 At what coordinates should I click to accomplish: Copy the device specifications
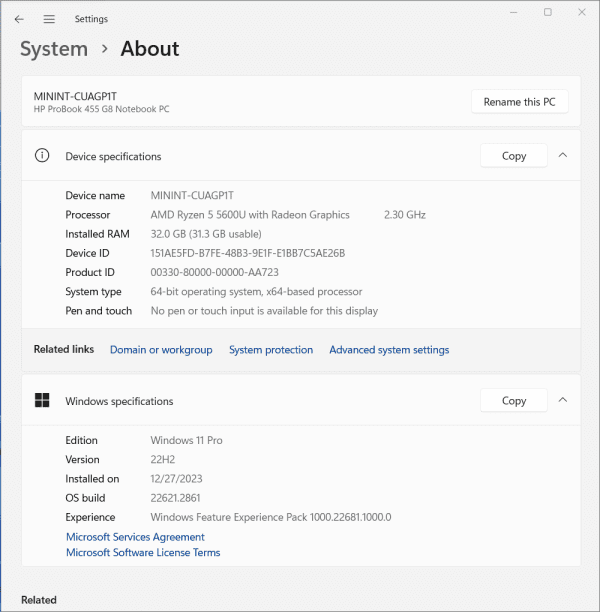pyautogui.click(x=514, y=156)
